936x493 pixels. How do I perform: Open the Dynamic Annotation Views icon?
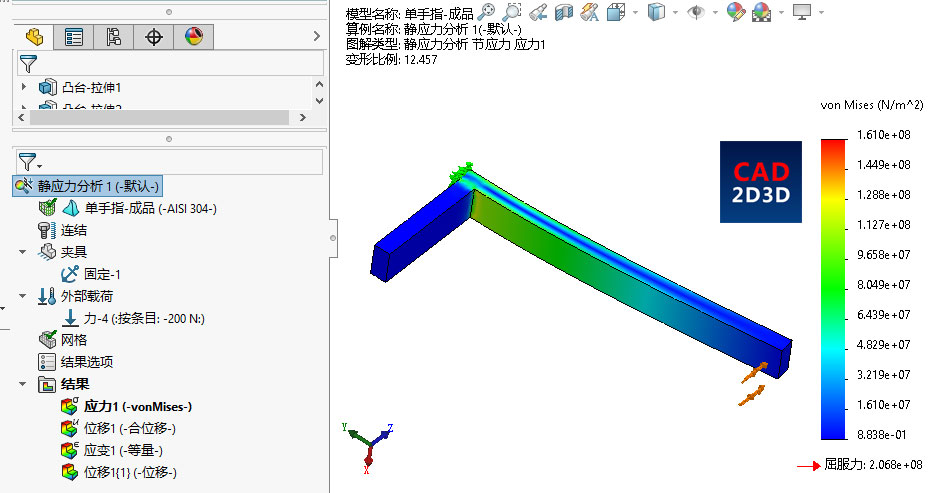[x=589, y=12]
